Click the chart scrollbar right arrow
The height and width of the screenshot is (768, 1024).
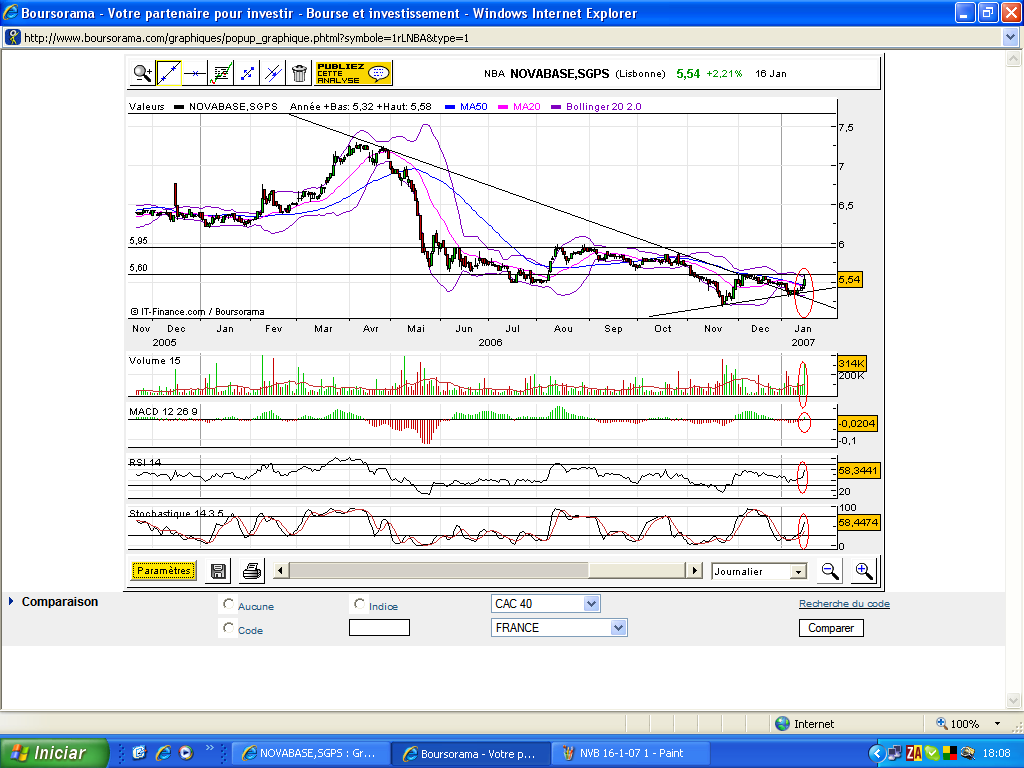[x=694, y=571]
